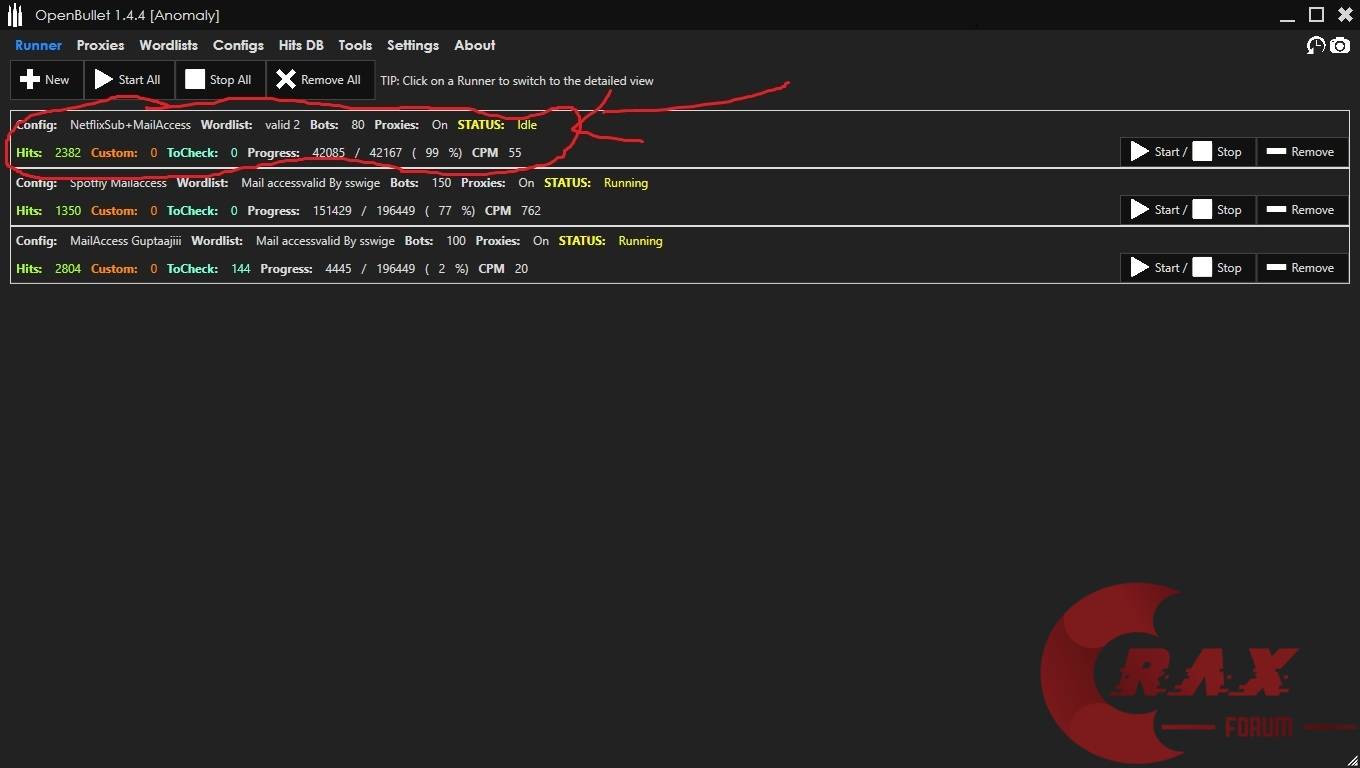This screenshot has width=1360, height=768.
Task: Click the progress value 42085
Action: (x=329, y=153)
